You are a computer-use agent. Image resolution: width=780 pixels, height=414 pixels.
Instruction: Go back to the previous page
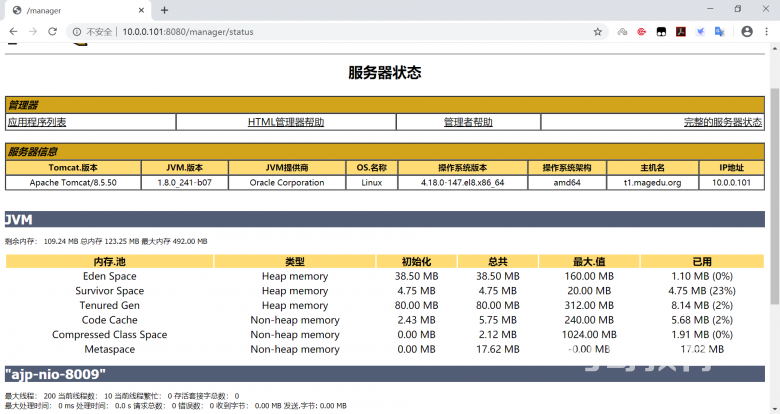click(13, 31)
